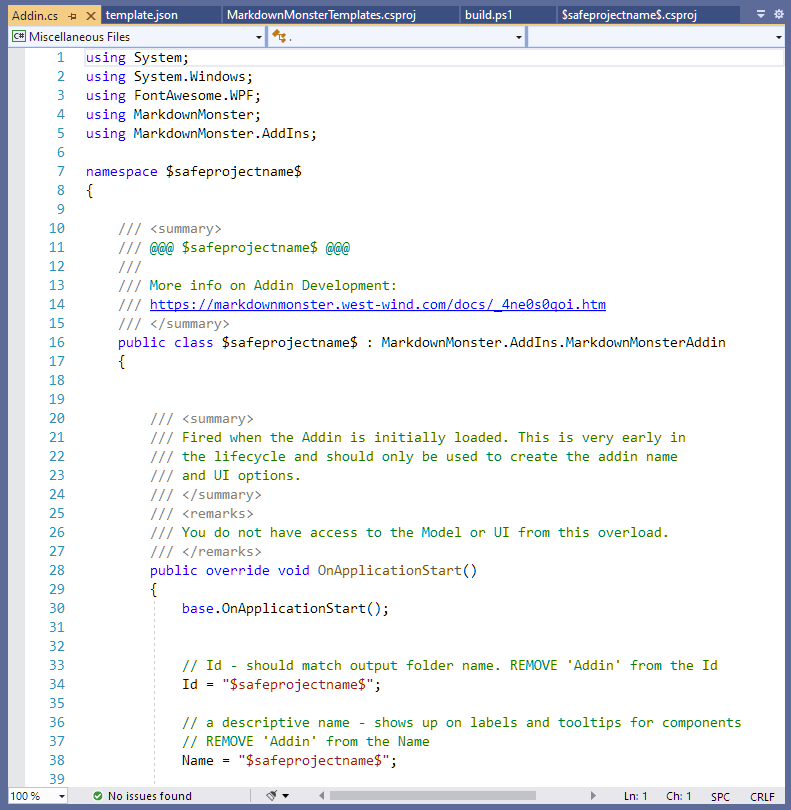Click the OnApplicationStart() method name
The height and width of the screenshot is (810, 791).
(397, 570)
